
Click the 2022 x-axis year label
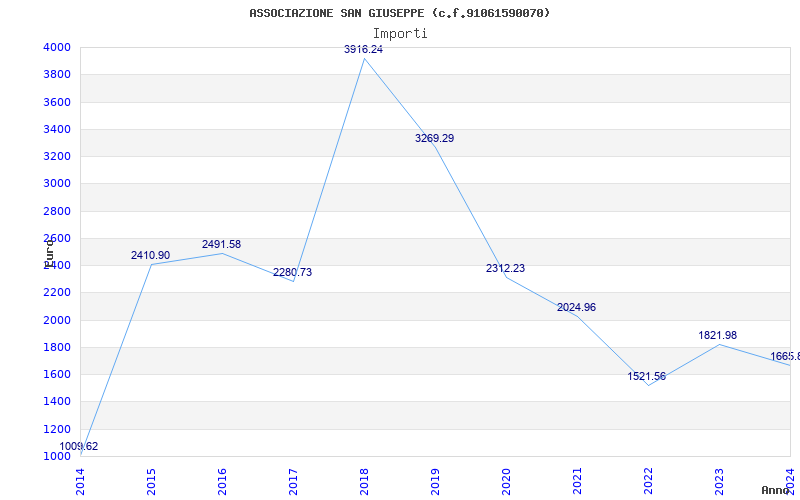(647, 481)
